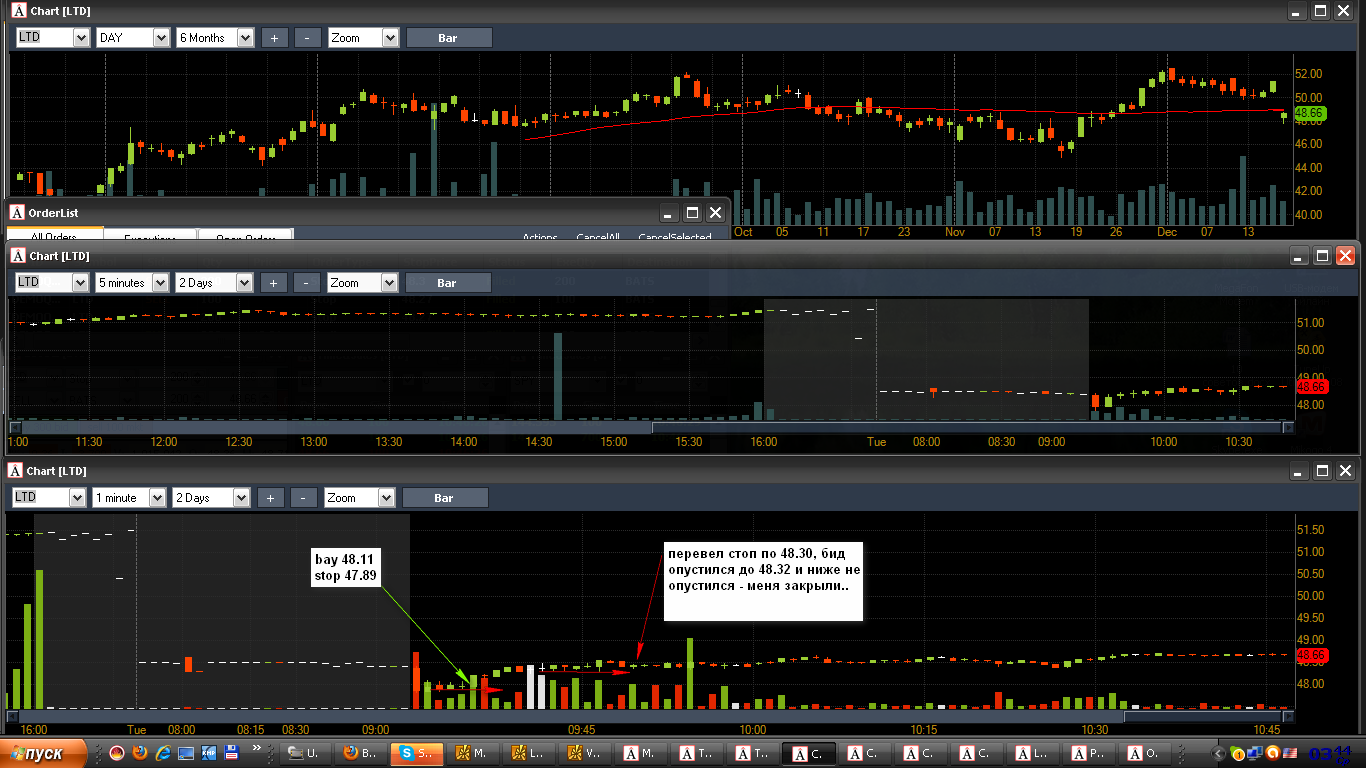The width and height of the screenshot is (1366, 768).
Task: Click scrollbar thumb in the 5 minutes chart
Action: pos(967,428)
